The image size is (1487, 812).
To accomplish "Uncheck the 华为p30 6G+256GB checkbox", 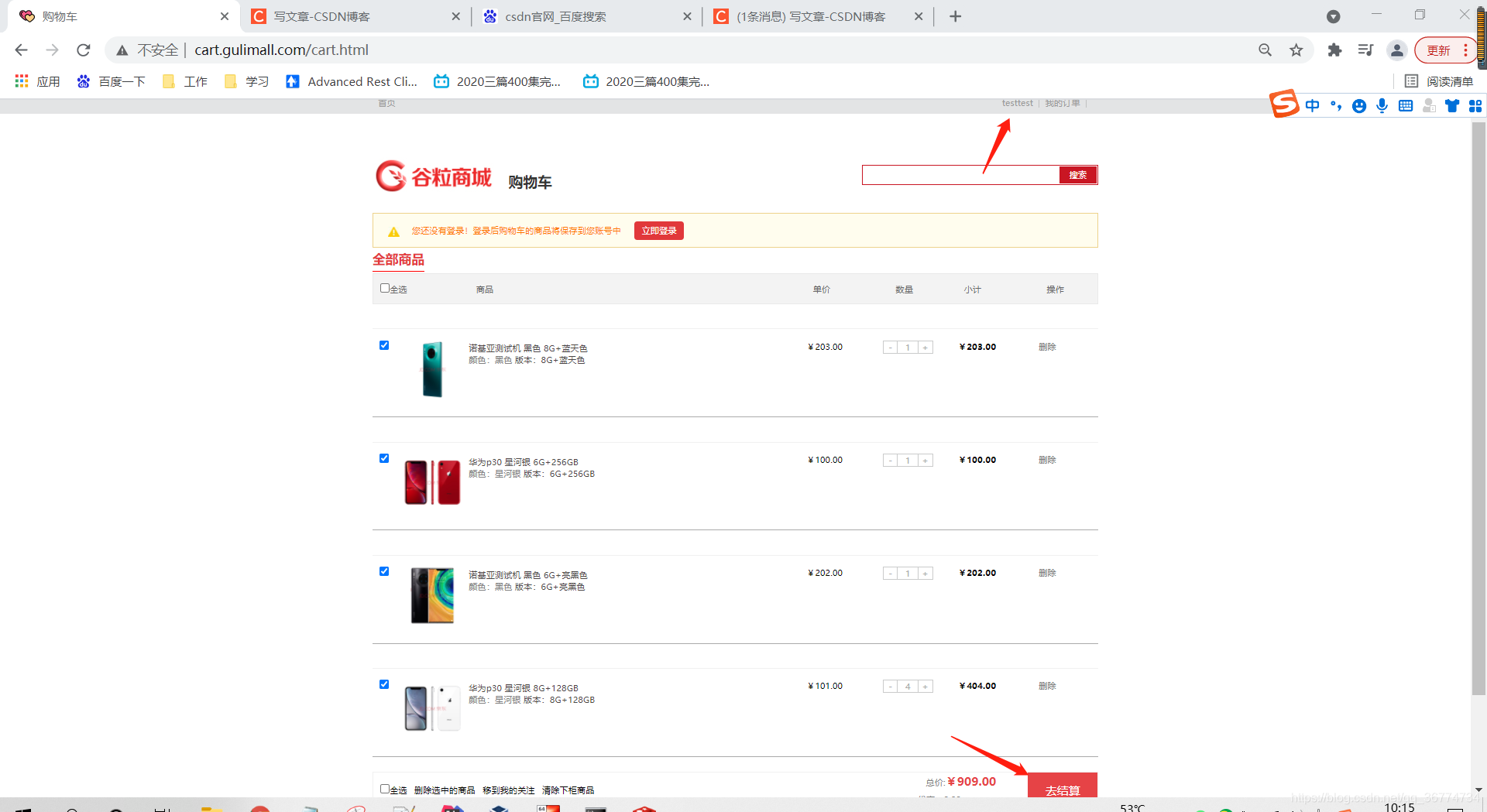I will (384, 458).
